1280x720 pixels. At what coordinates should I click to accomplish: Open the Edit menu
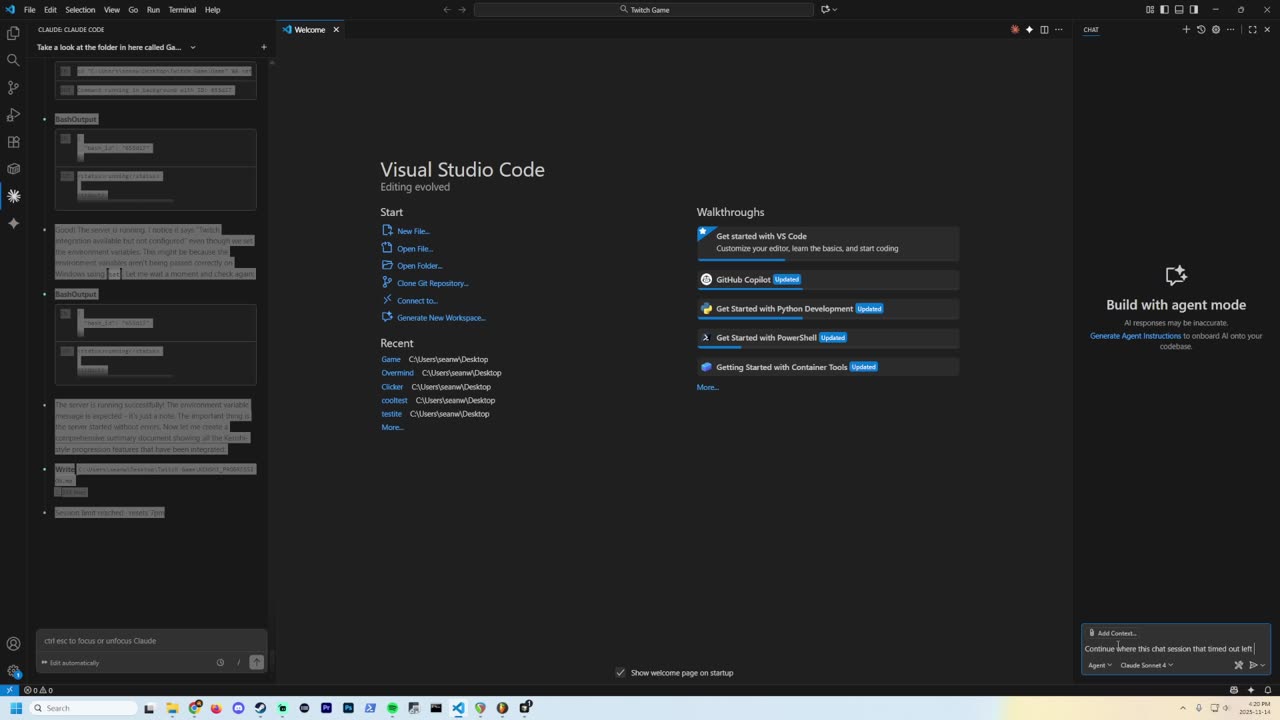pos(50,10)
